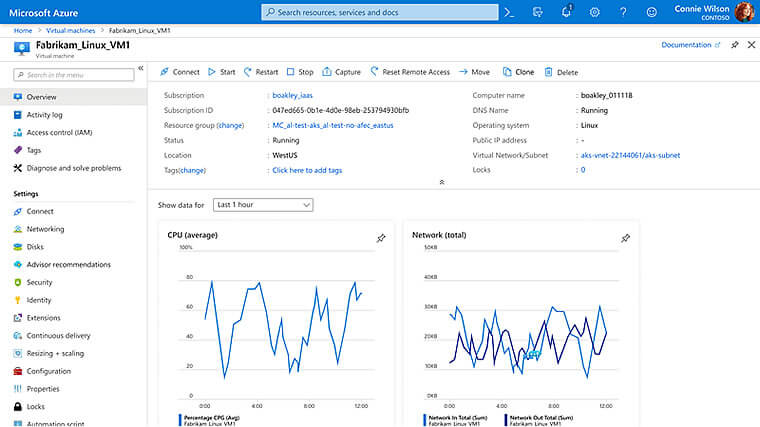Select the computer name boakley_011118
The image size is (760, 427).
(x=606, y=95)
